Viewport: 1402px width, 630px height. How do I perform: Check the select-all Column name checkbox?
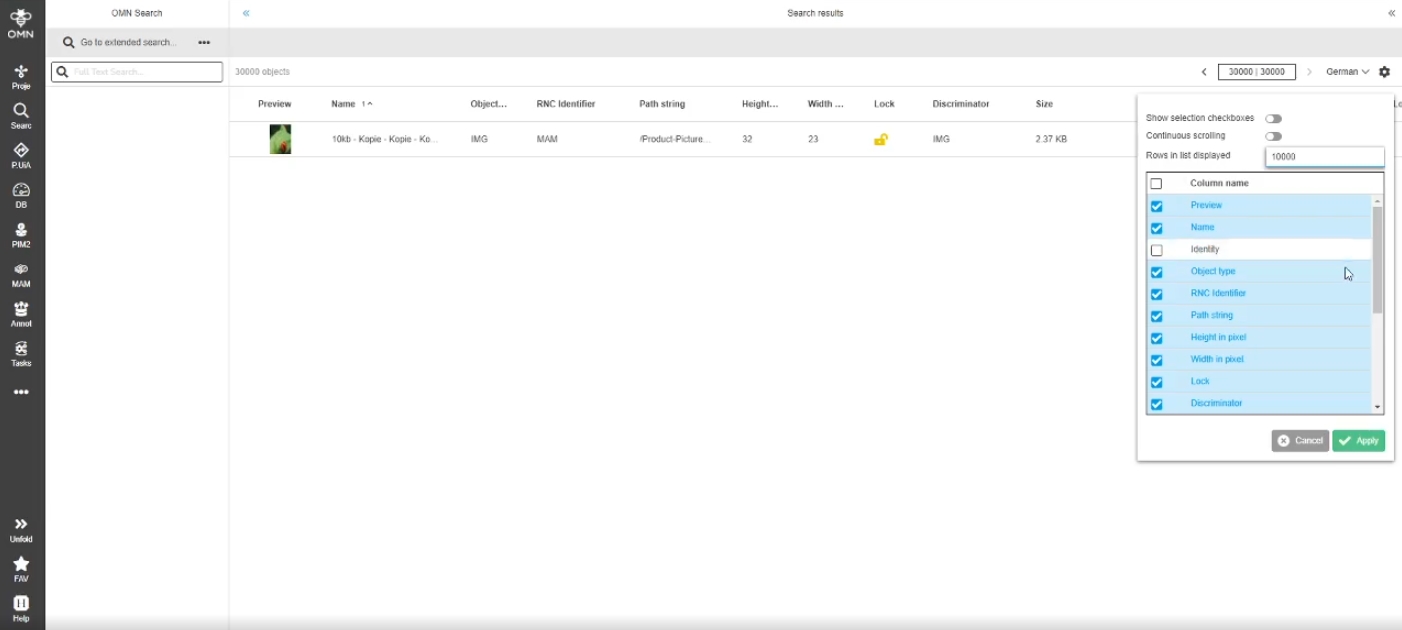(1156, 184)
